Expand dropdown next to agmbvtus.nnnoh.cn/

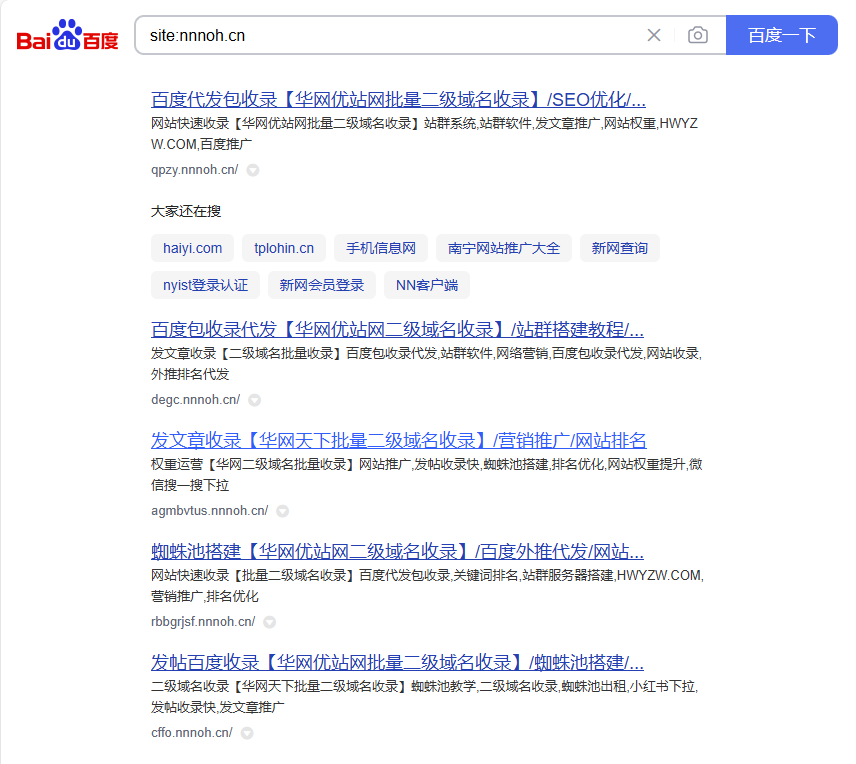282,511
